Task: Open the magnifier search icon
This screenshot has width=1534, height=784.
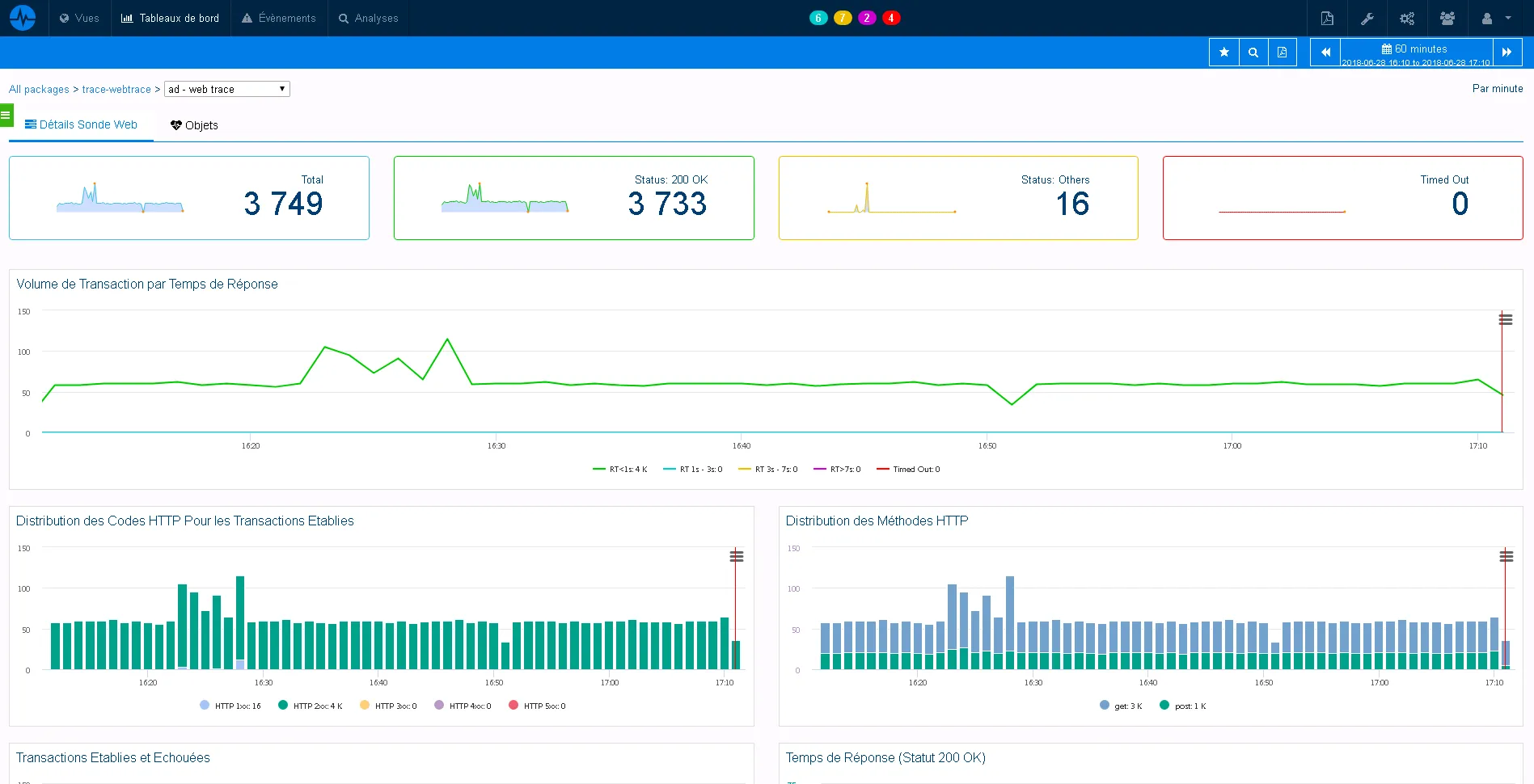Action: (1253, 52)
